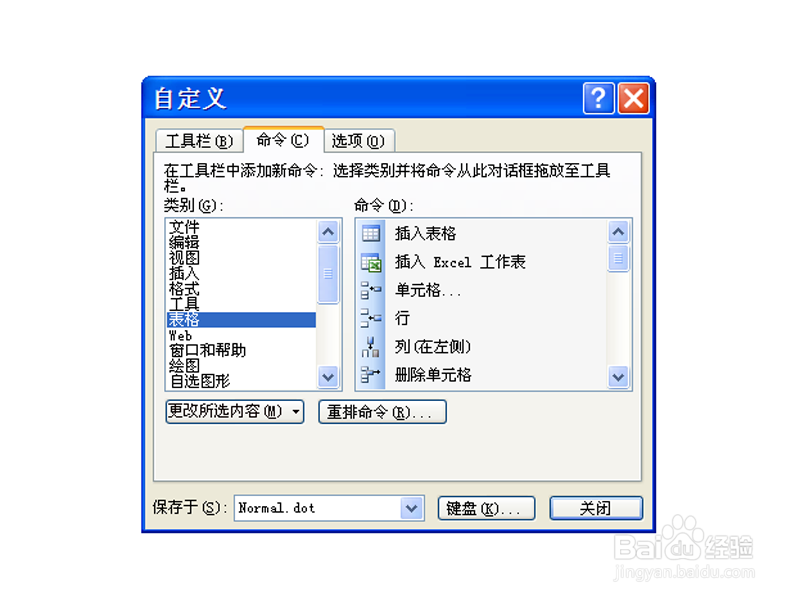Select 格式 in the category list
Viewport: 800px width, 600px height.
(184, 289)
